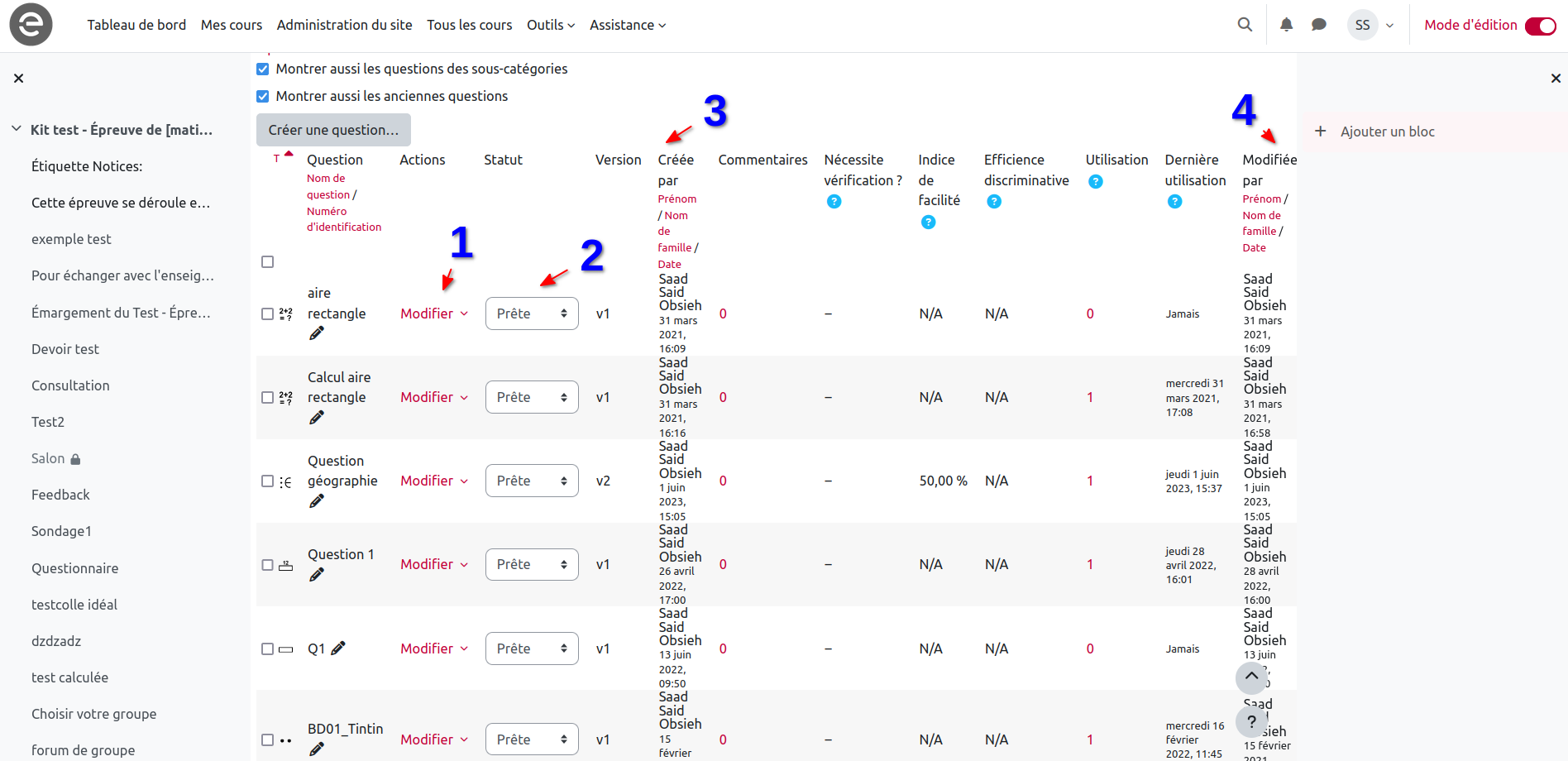Open Modifier dropdown for aire rectangle
This screenshot has width=1568, height=761.
(x=434, y=313)
